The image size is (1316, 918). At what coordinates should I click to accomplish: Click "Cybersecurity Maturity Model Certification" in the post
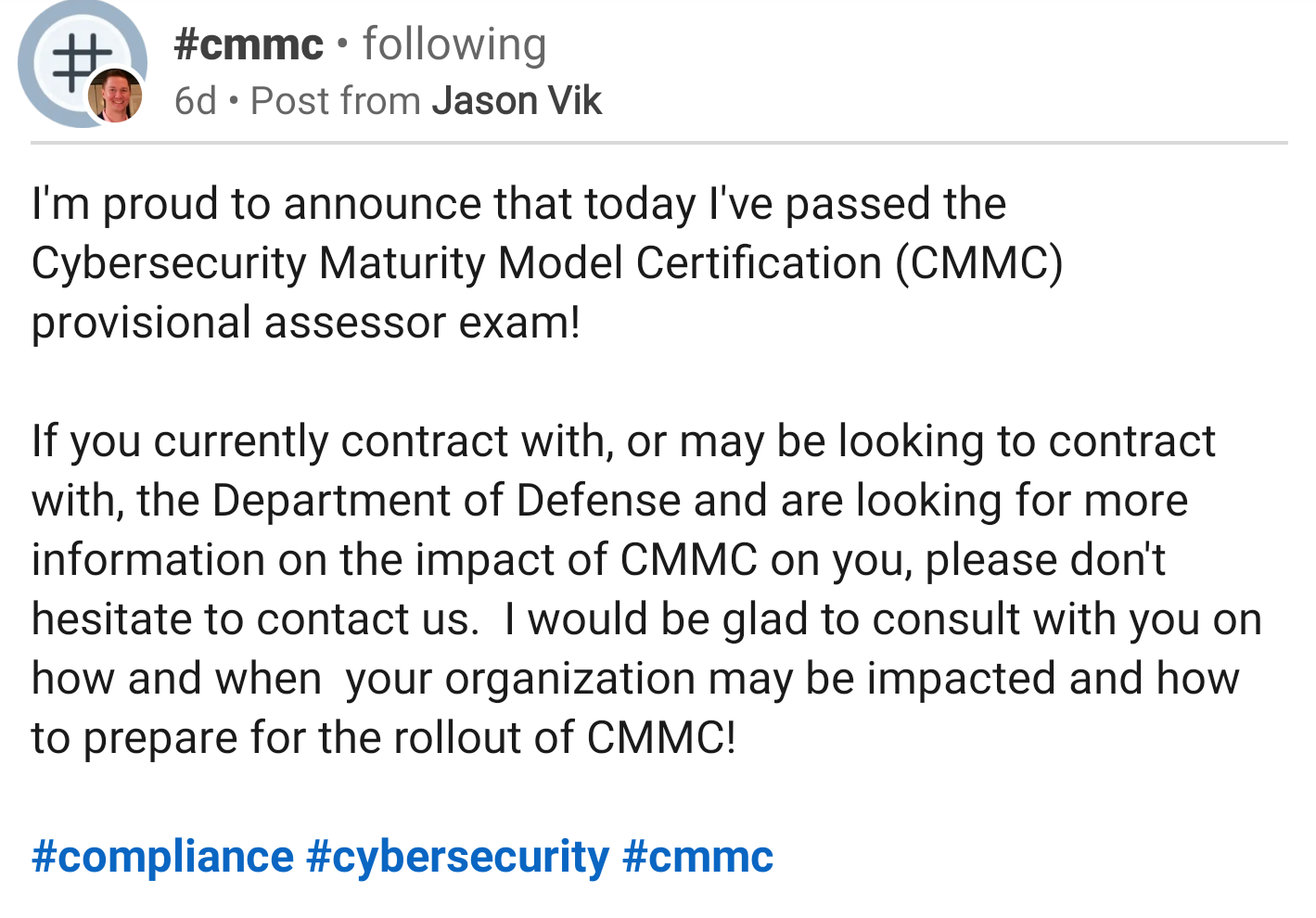point(454,263)
